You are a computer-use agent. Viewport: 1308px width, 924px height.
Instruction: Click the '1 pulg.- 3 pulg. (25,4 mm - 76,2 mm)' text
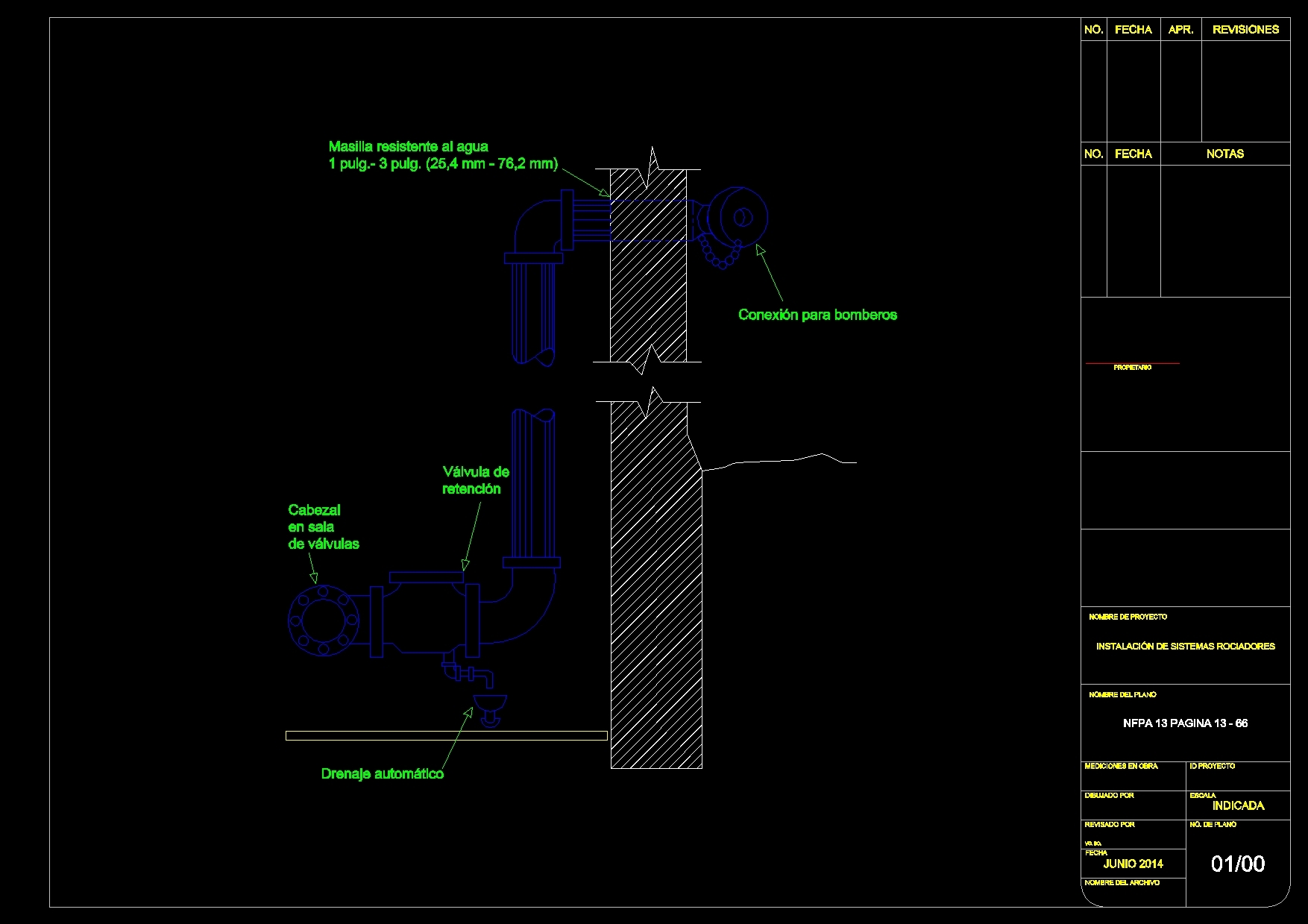pyautogui.click(x=443, y=164)
